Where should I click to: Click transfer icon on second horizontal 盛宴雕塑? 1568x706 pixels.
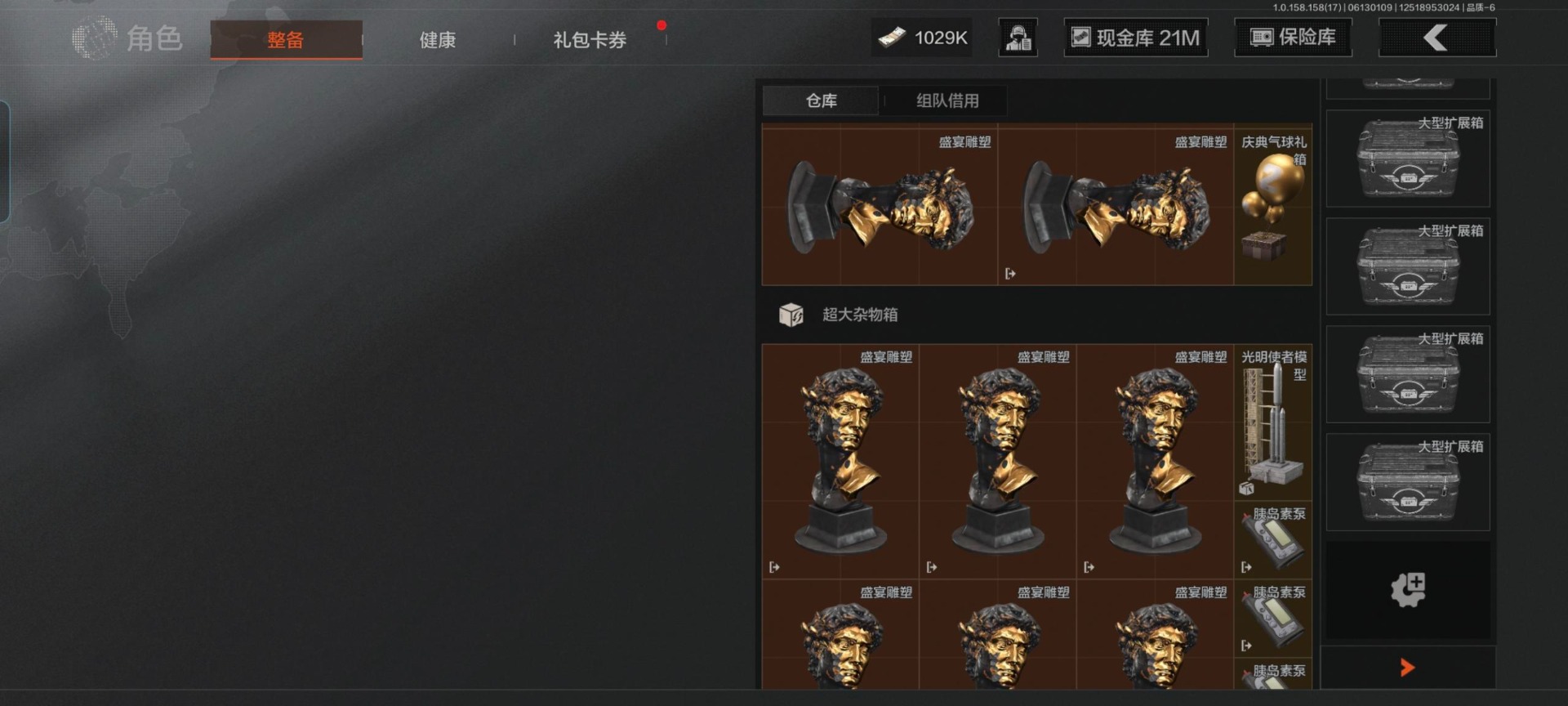(1010, 274)
